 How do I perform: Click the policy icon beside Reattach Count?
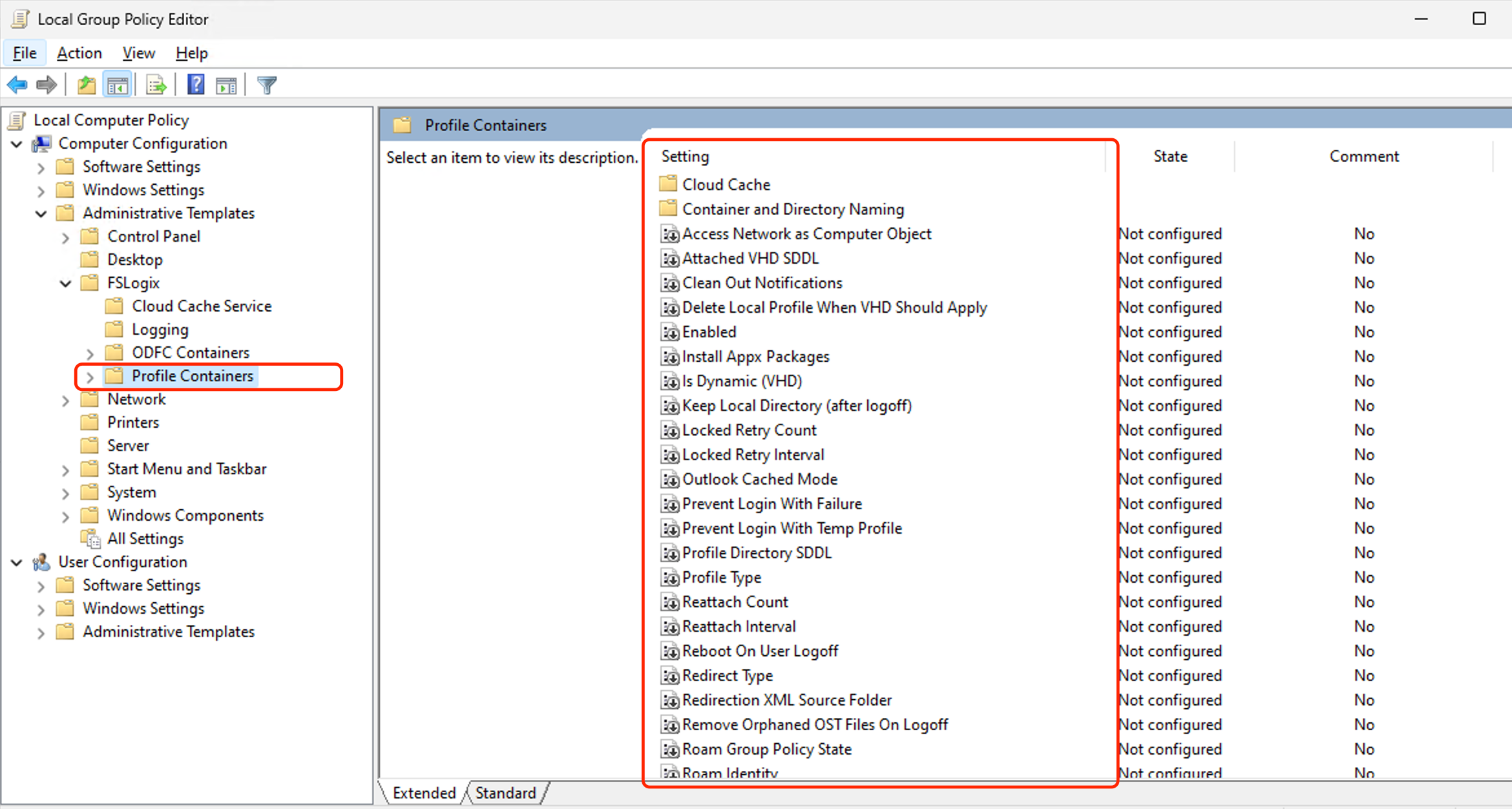[670, 602]
